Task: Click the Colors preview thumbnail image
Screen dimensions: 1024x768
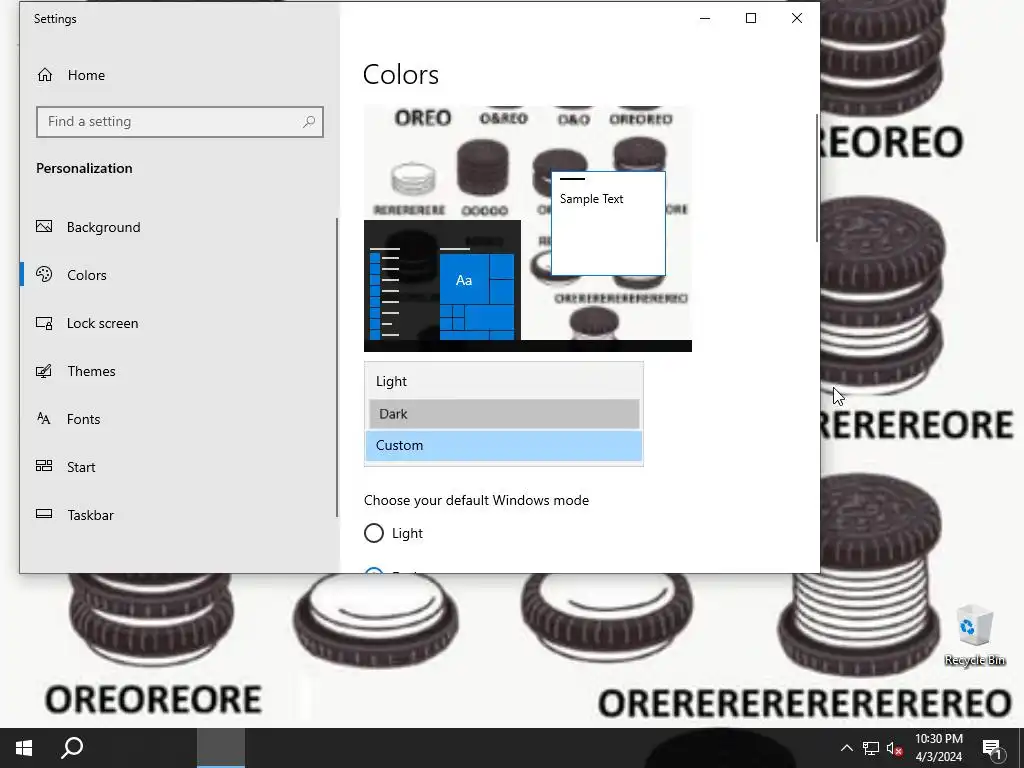Action: click(x=528, y=229)
